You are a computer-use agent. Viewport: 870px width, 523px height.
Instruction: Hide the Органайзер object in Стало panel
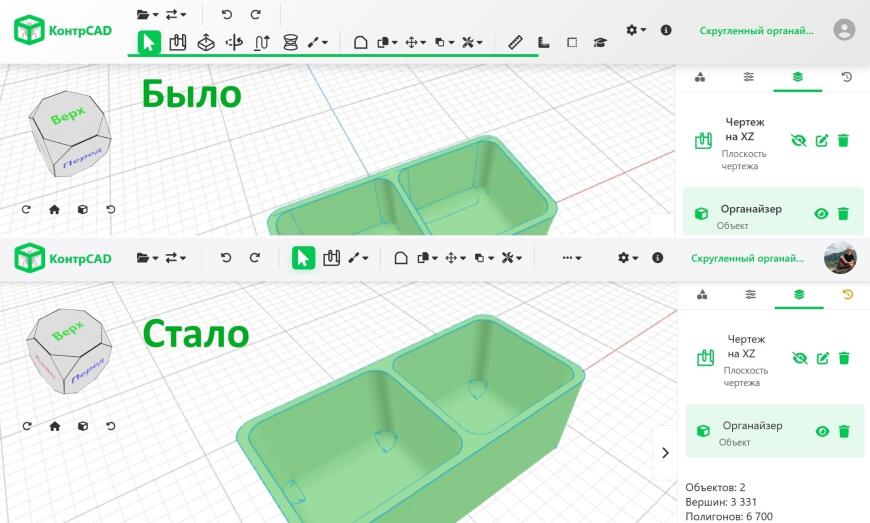[822, 431]
